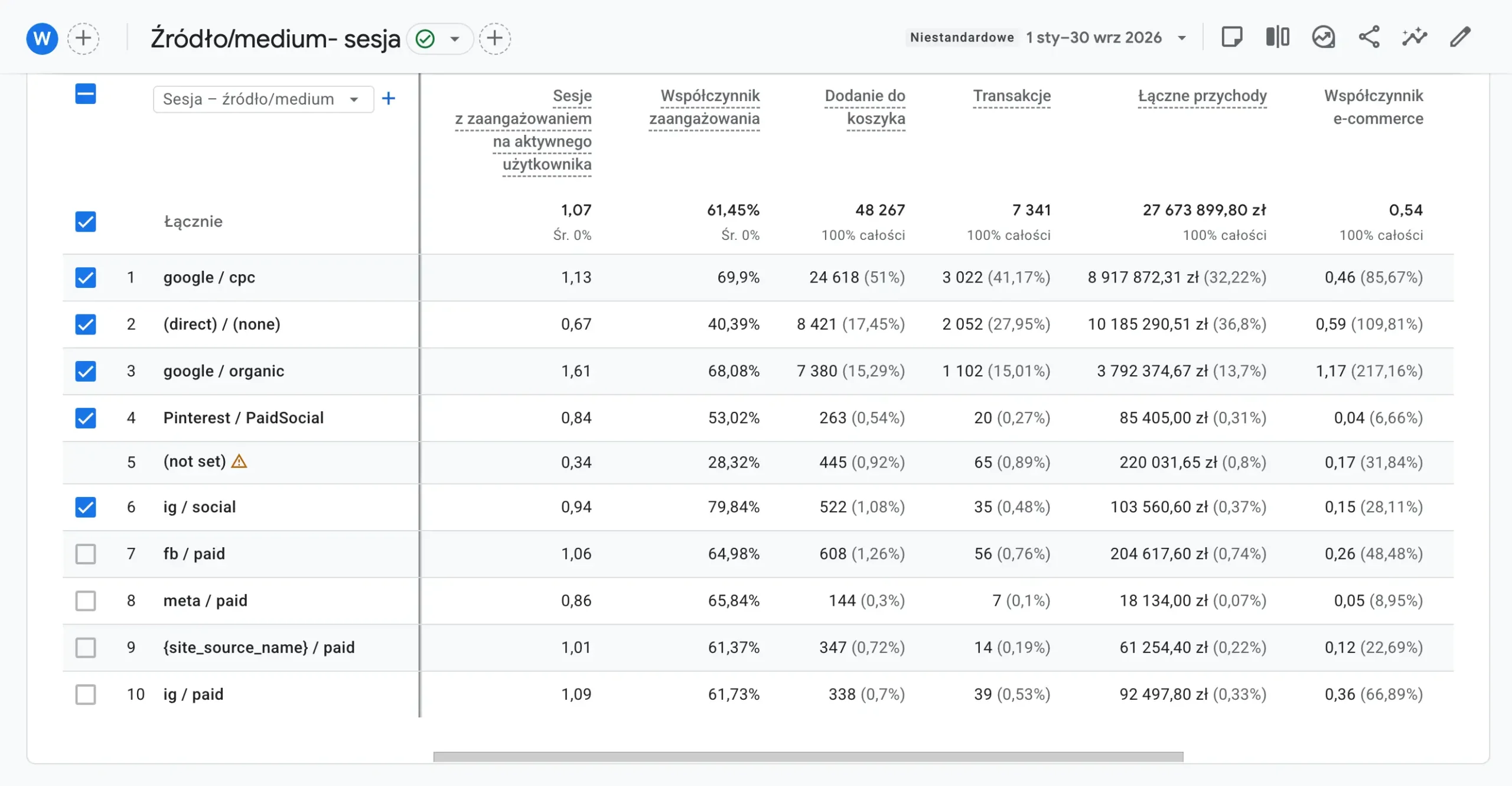Uncheck the (direct) / (none) row checkbox
The height and width of the screenshot is (786, 1512).
pyautogui.click(x=86, y=324)
